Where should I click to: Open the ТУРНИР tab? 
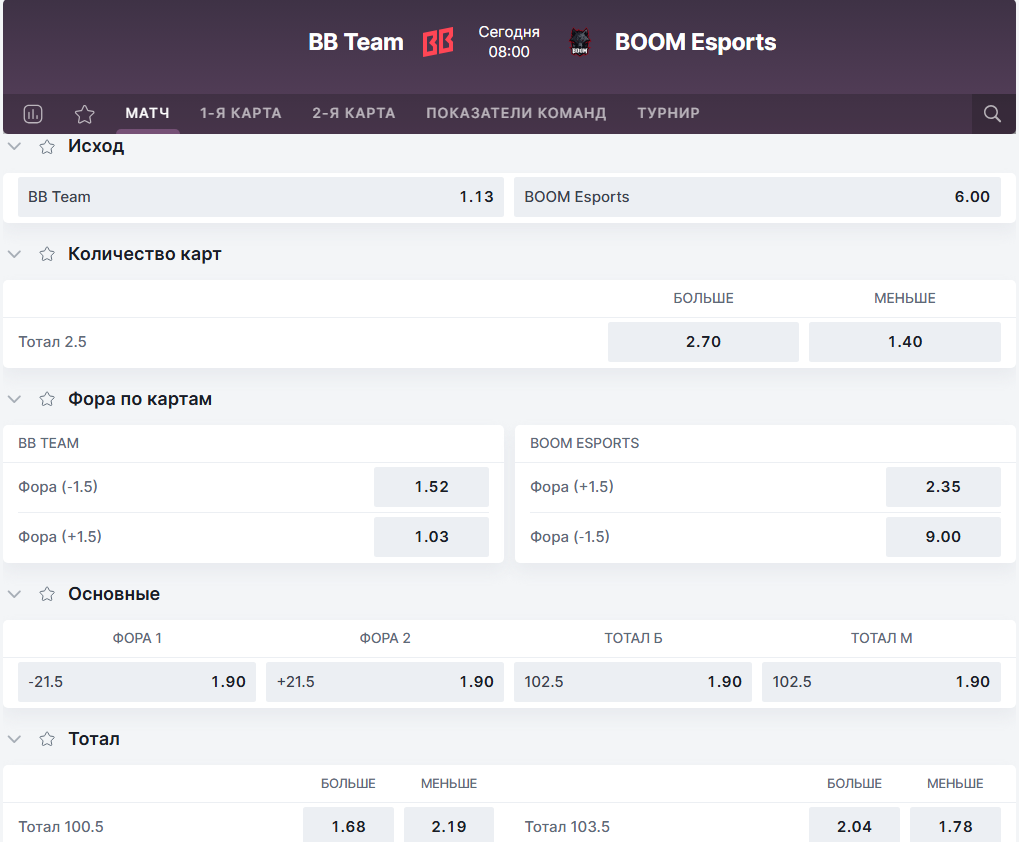tap(668, 113)
